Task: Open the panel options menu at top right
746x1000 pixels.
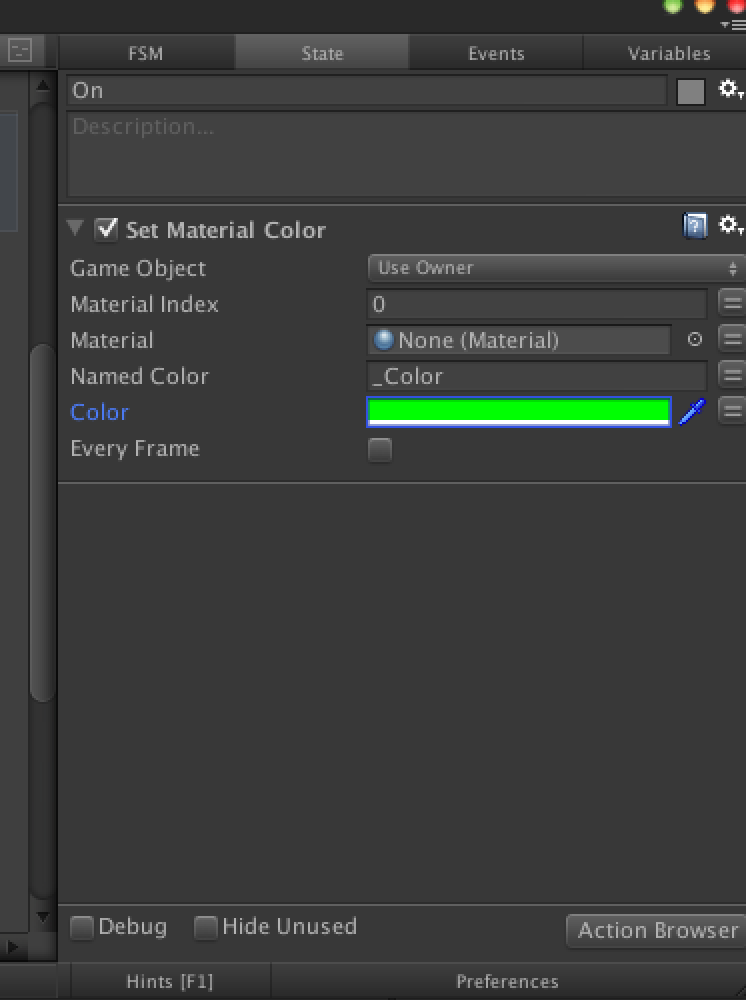Action: tap(733, 25)
